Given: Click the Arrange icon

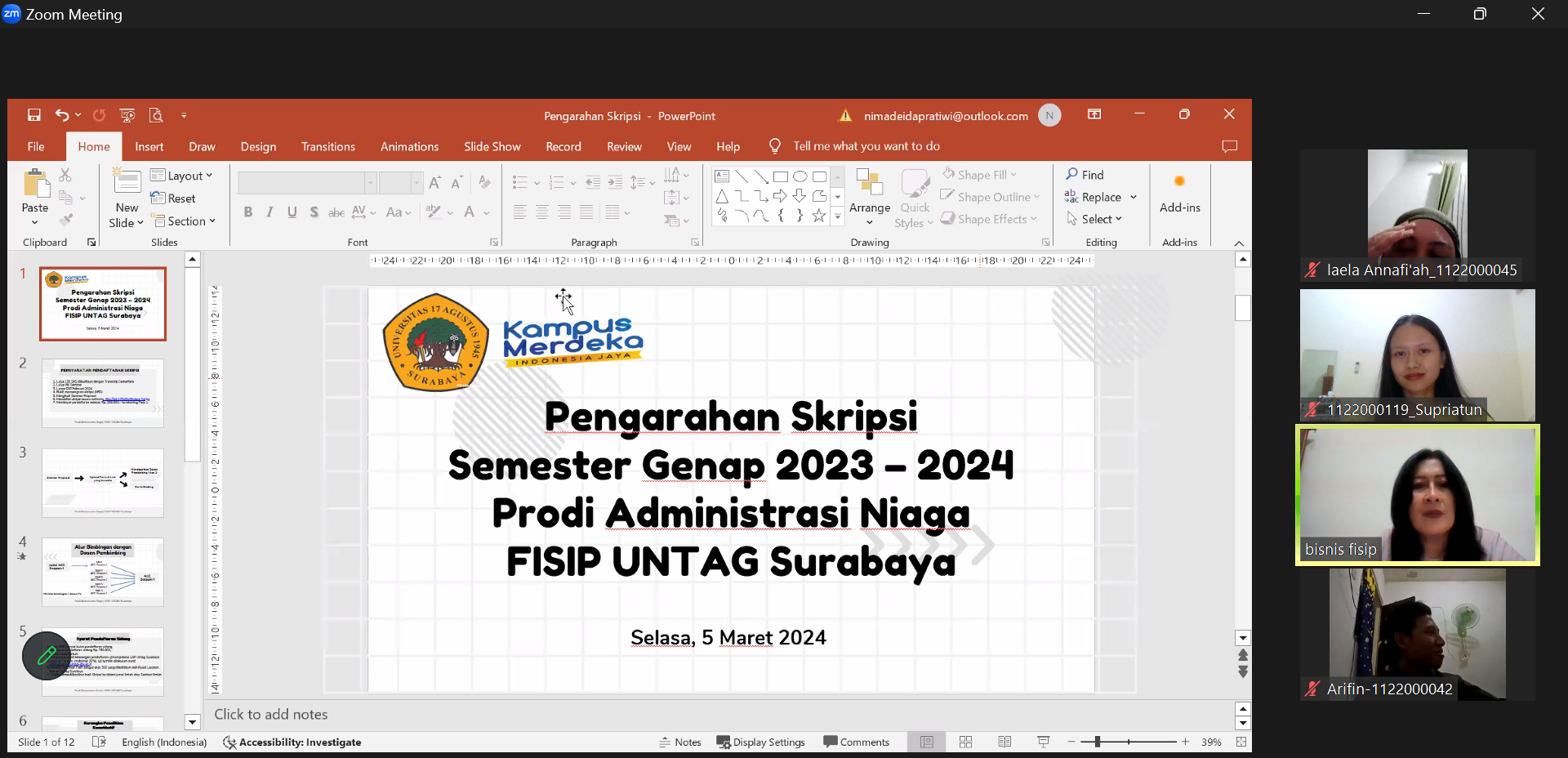Looking at the screenshot, I should coord(870,182).
